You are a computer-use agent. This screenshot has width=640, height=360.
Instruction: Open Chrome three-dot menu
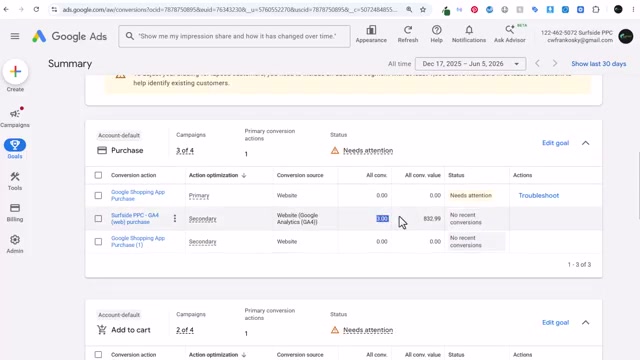(633, 9)
